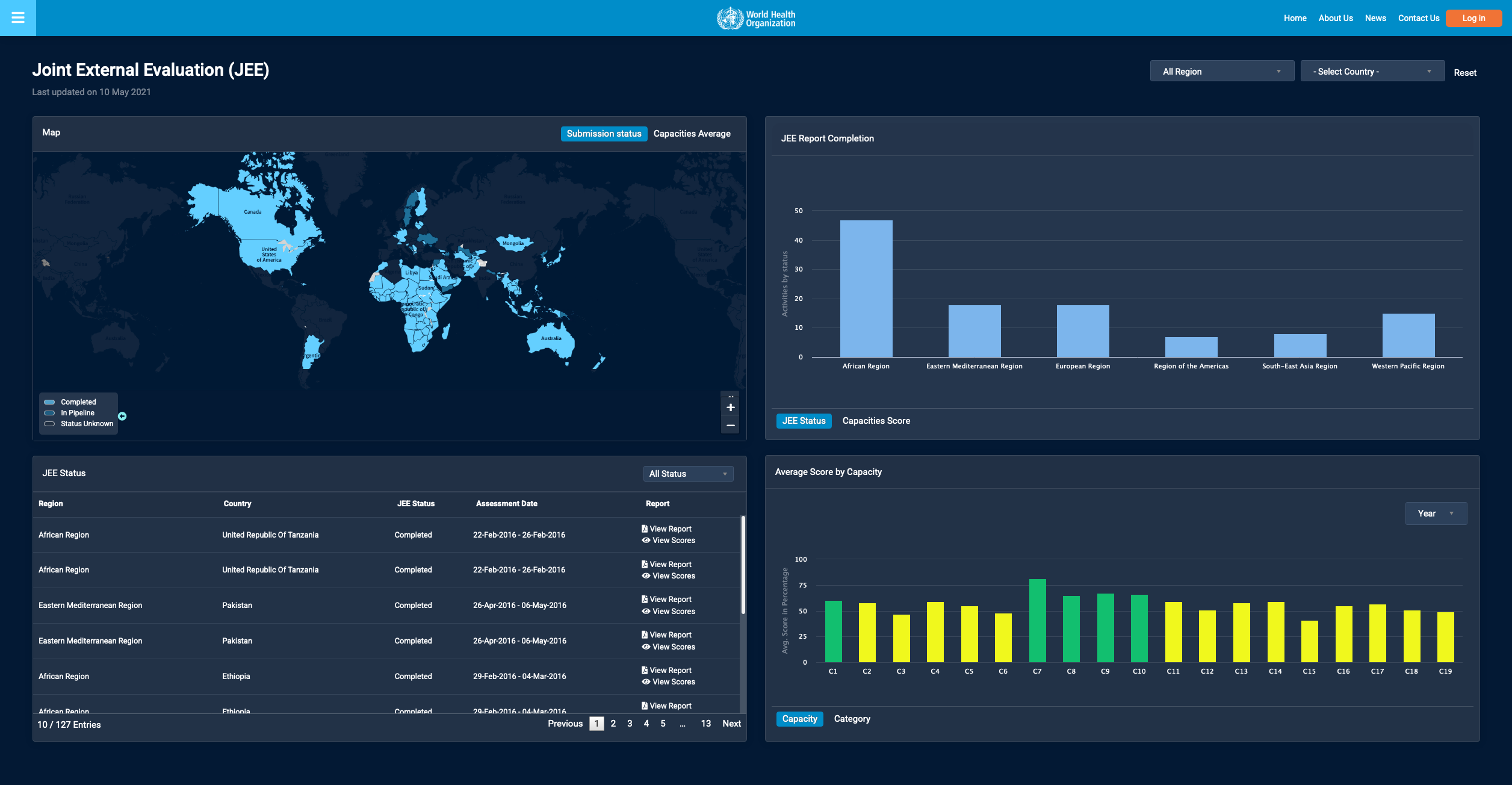Viewport: 1512px width, 785px height.
Task: Switch to the Capacities Score tab
Action: (x=876, y=421)
